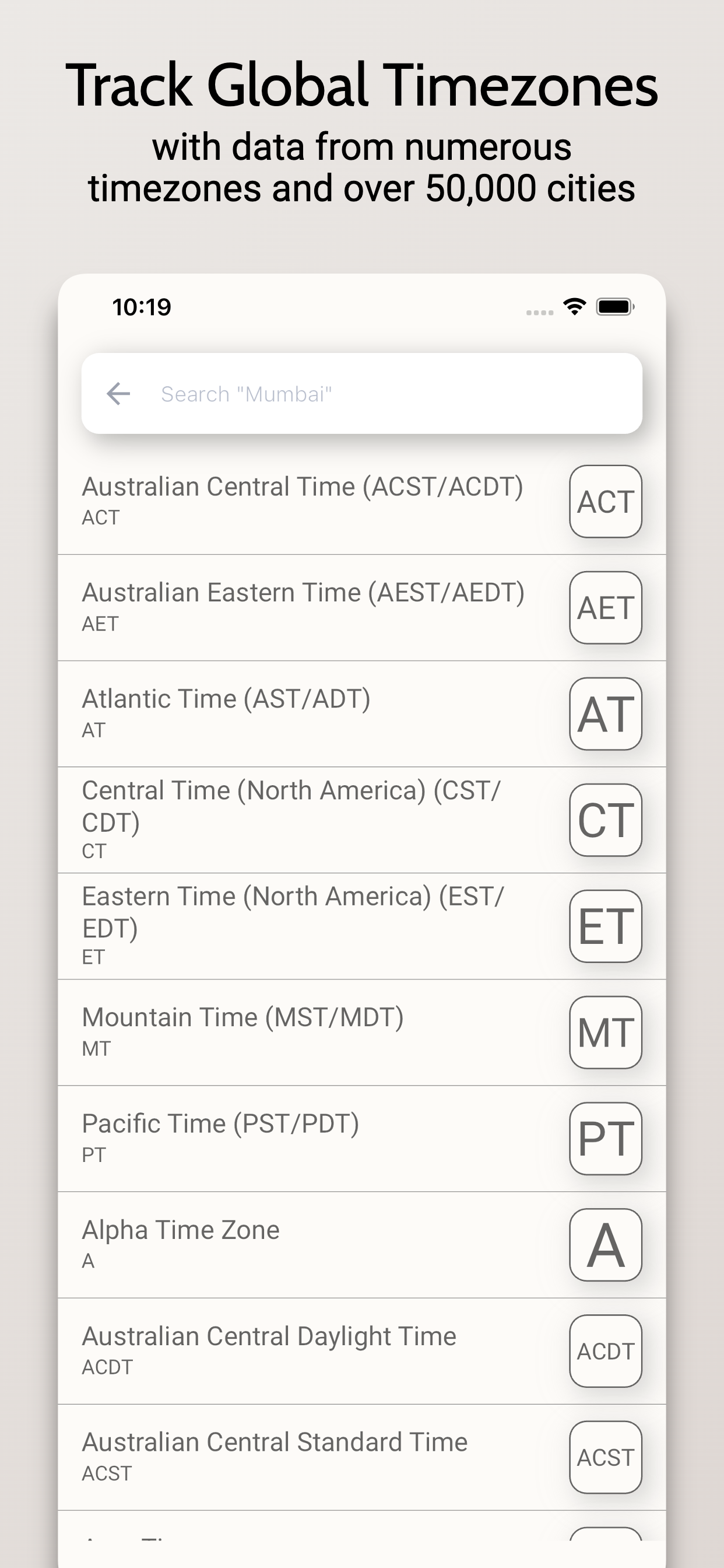The width and height of the screenshot is (724, 1568).
Task: Choose Mountain Time (MST/MDT)
Action: coord(362,1032)
